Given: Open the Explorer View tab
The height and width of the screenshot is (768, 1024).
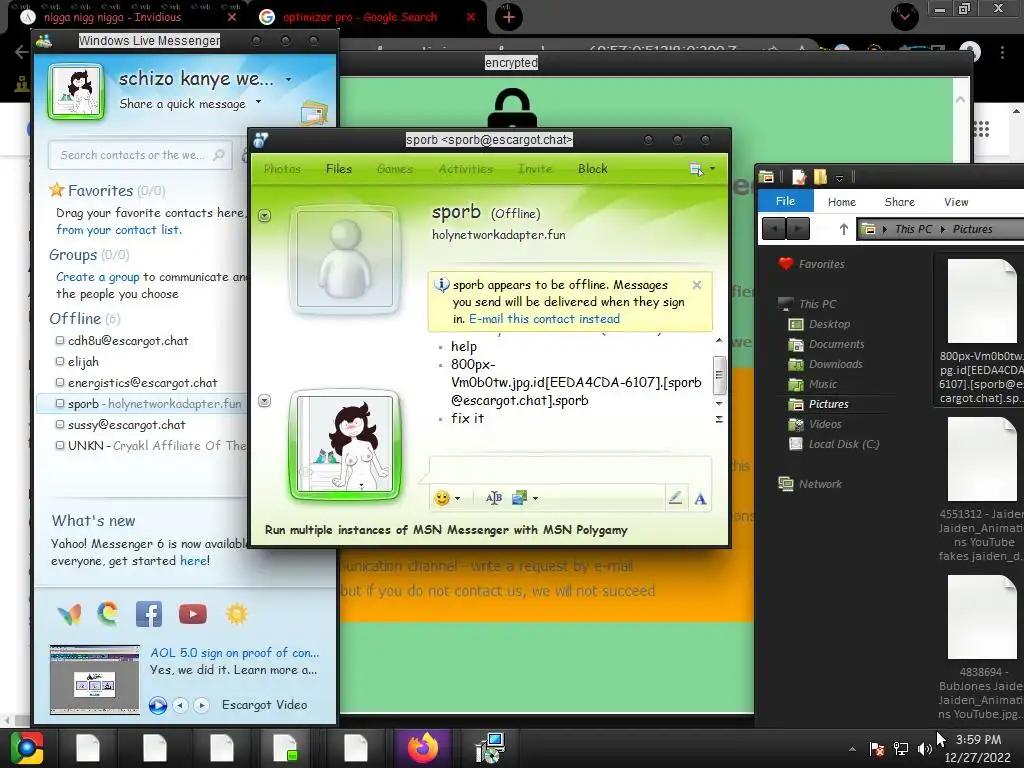Looking at the screenshot, I should 956,202.
